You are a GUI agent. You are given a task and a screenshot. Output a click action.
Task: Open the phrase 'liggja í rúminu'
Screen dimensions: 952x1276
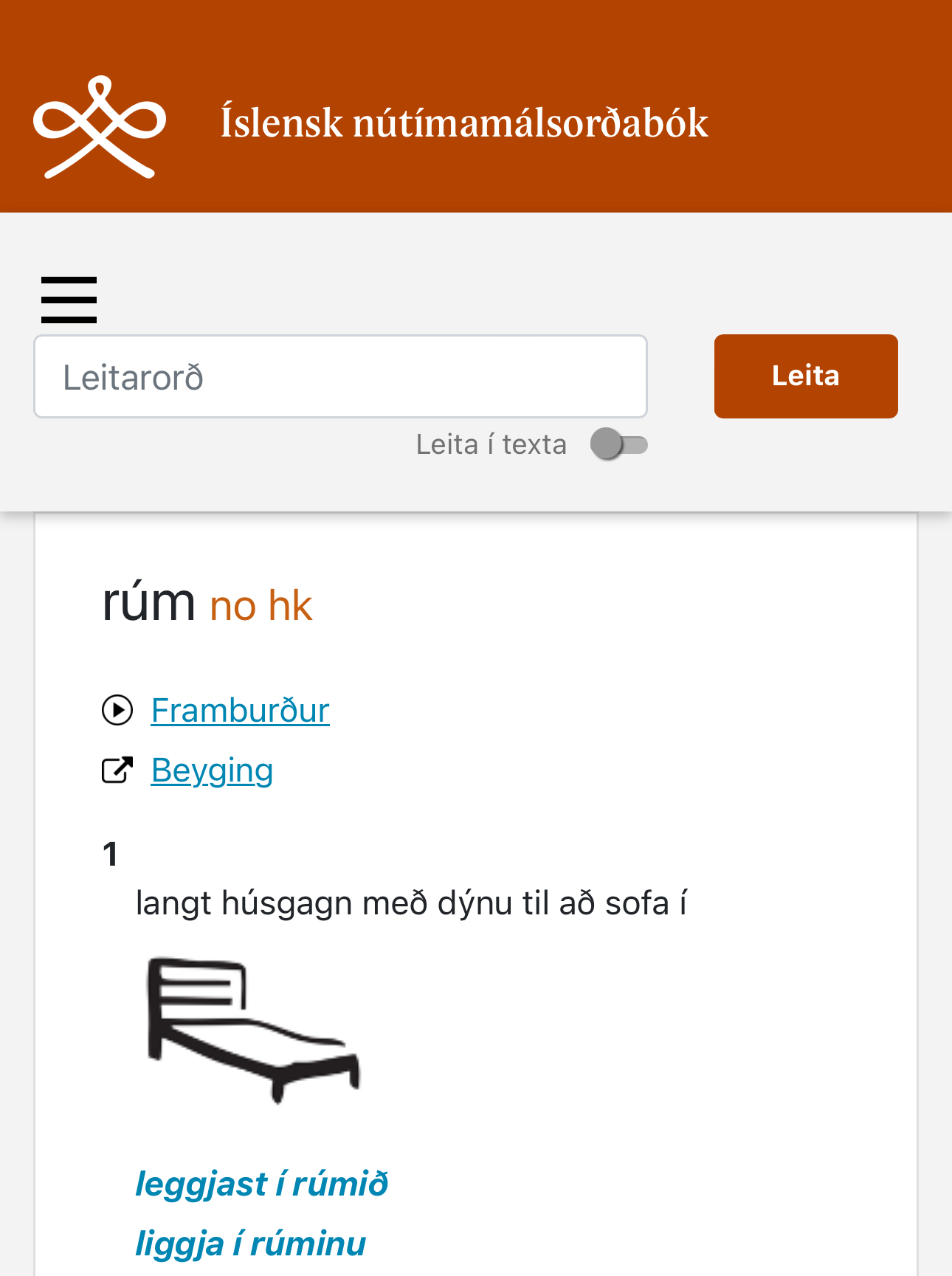pyautogui.click(x=250, y=1244)
